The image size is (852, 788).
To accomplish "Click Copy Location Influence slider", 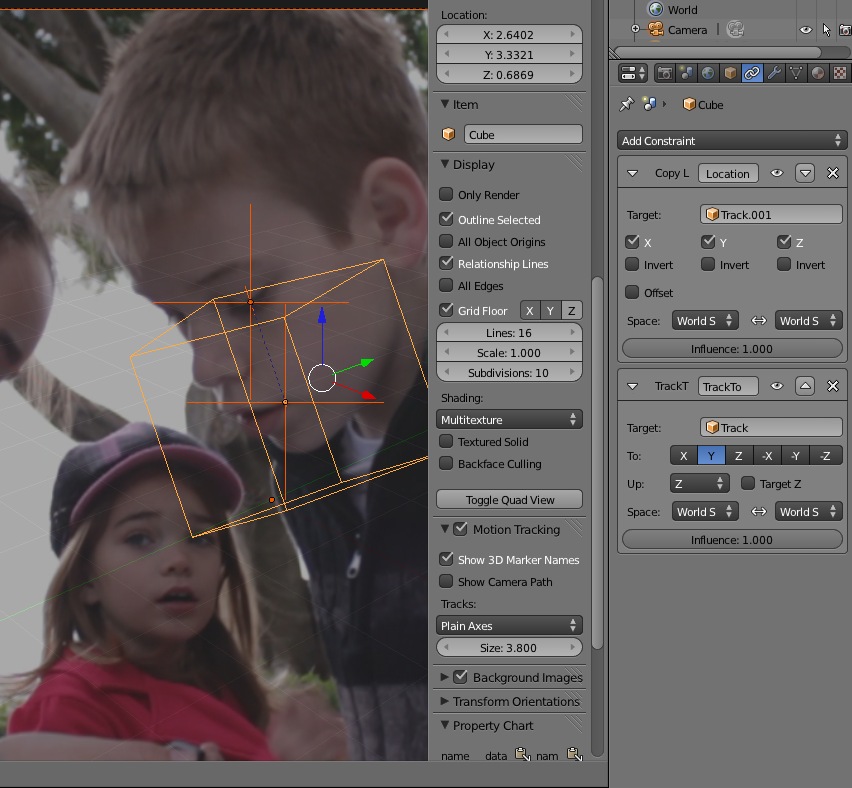I will 732,348.
